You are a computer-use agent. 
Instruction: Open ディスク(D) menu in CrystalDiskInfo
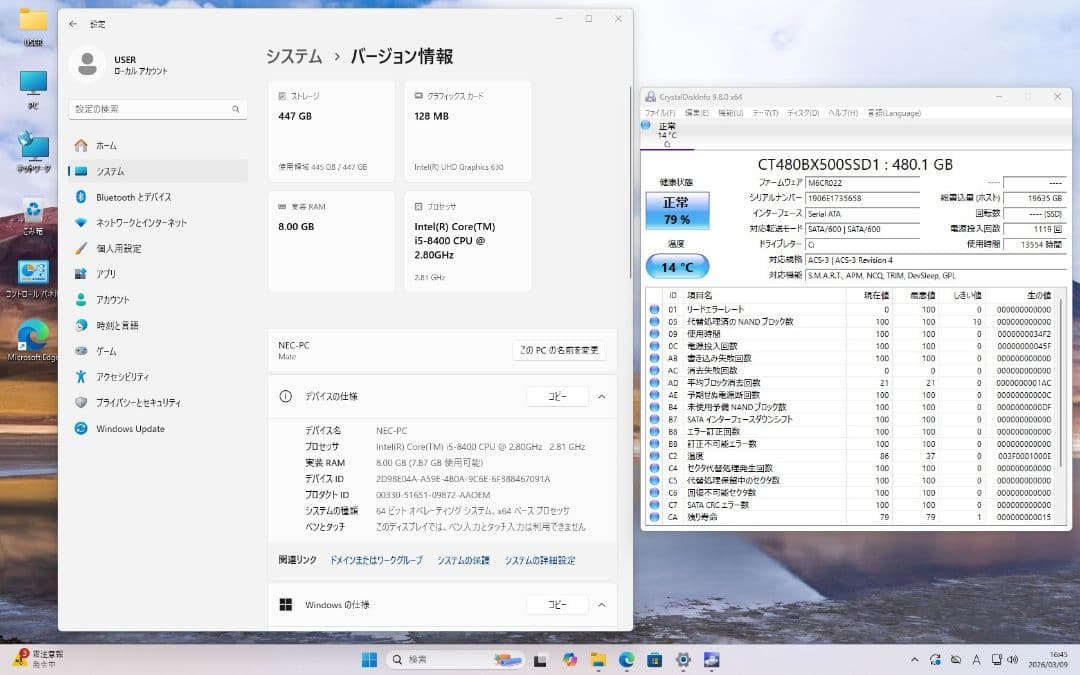pos(803,113)
